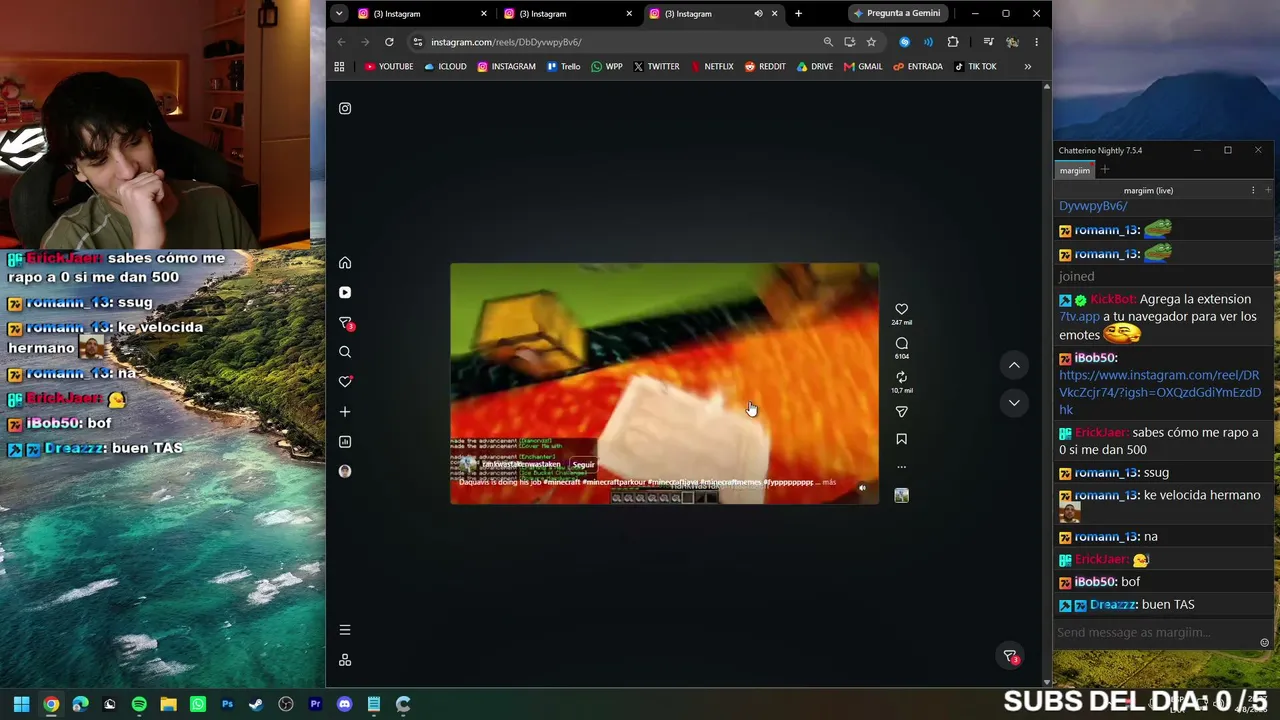Like the reel with the heart icon
The width and height of the screenshot is (1280, 720).
click(x=901, y=309)
